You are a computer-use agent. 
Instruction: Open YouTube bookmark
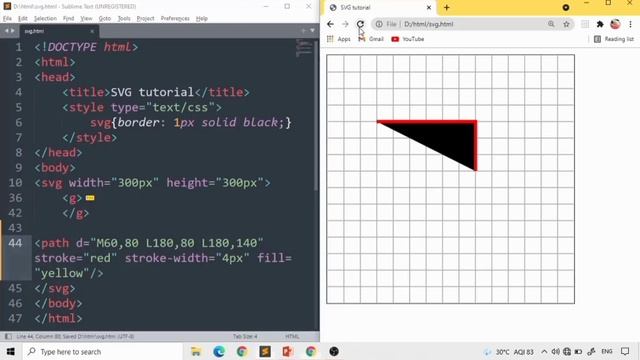pyautogui.click(x=408, y=39)
